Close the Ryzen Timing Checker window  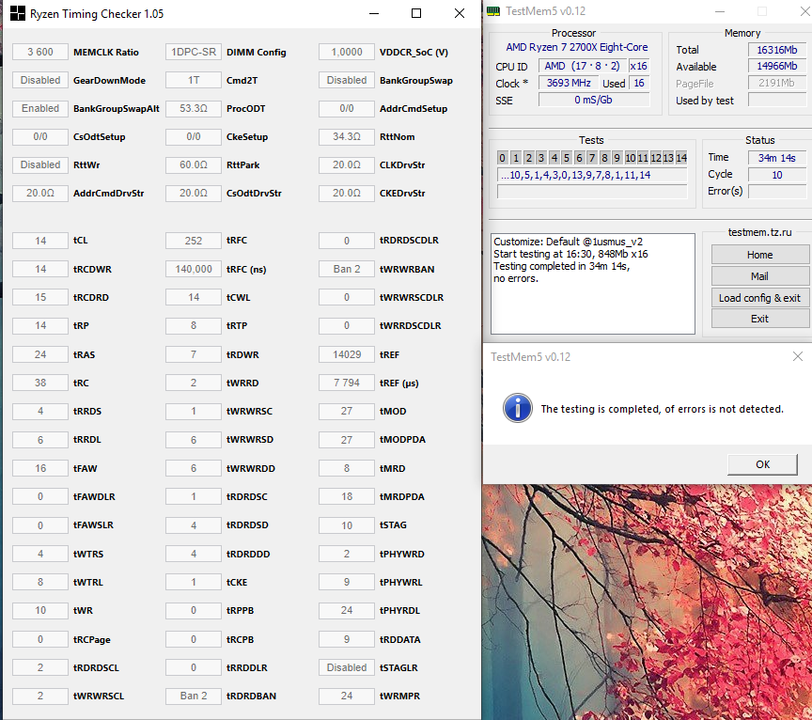(x=459, y=13)
